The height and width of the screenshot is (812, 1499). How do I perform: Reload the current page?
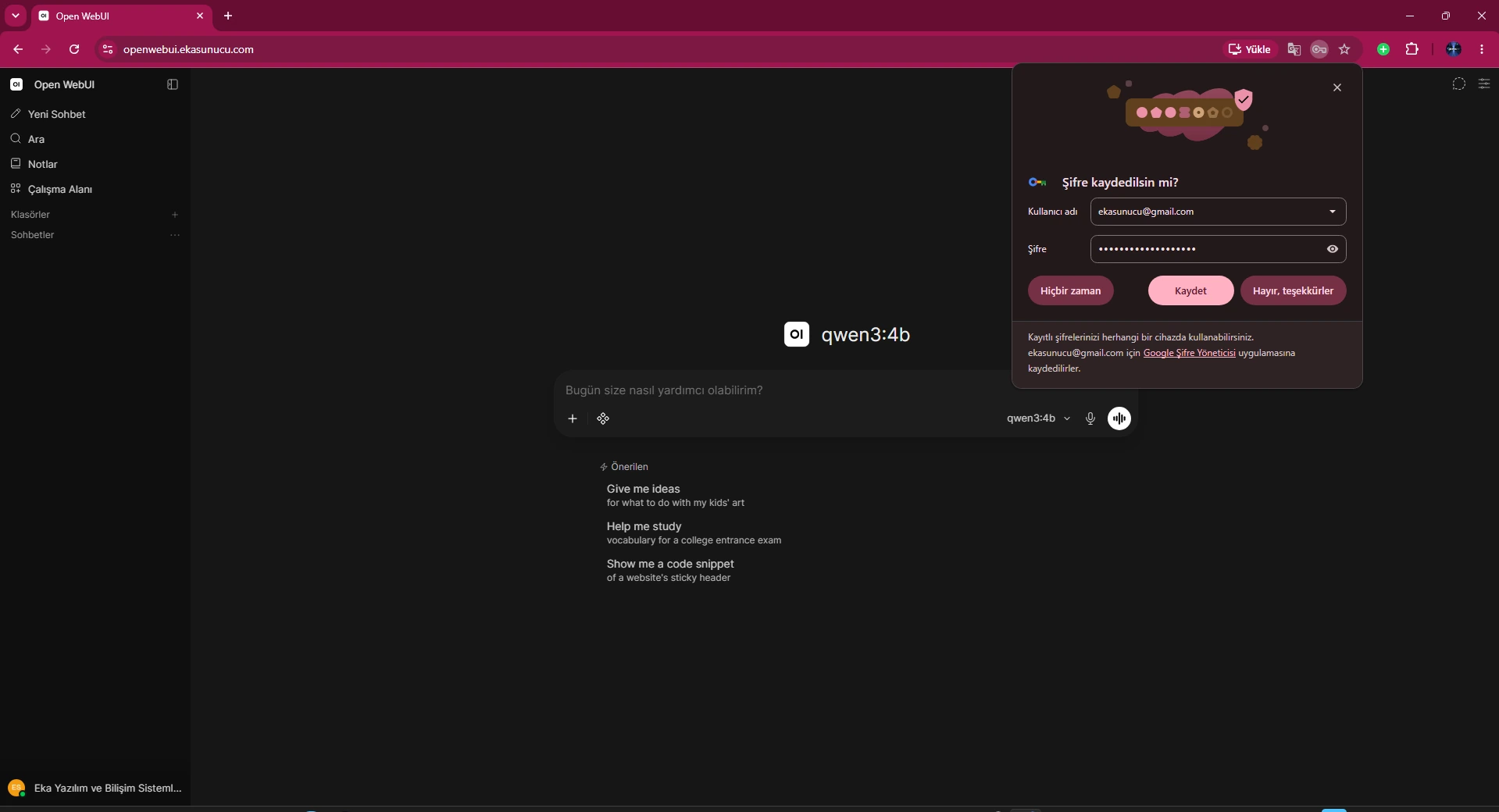point(74,49)
